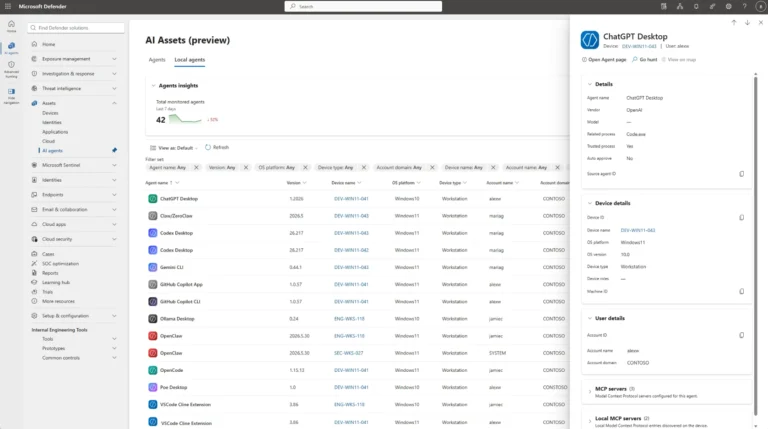Remove the Account domain filter
The image size is (768, 429).
coord(432,167)
